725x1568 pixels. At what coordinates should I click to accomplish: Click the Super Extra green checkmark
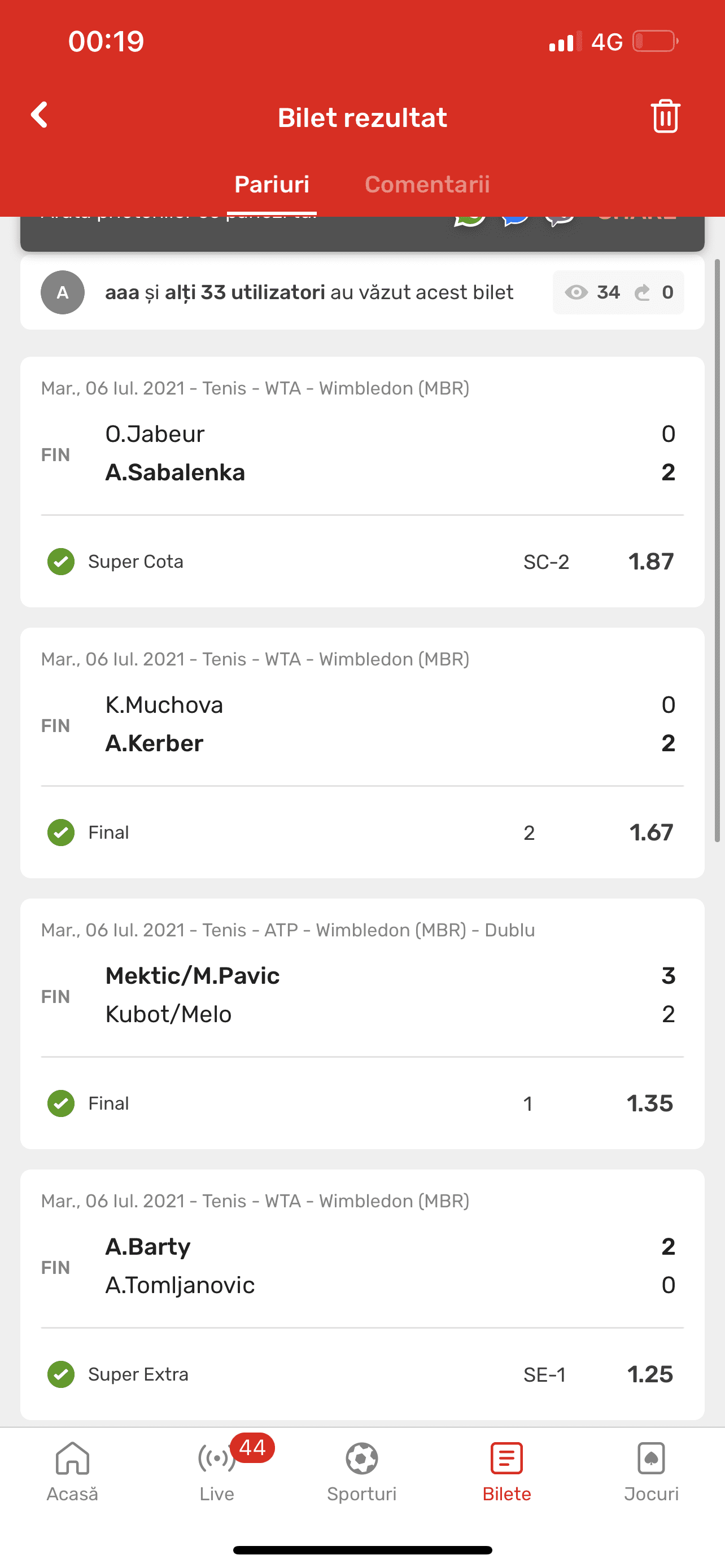[61, 1374]
